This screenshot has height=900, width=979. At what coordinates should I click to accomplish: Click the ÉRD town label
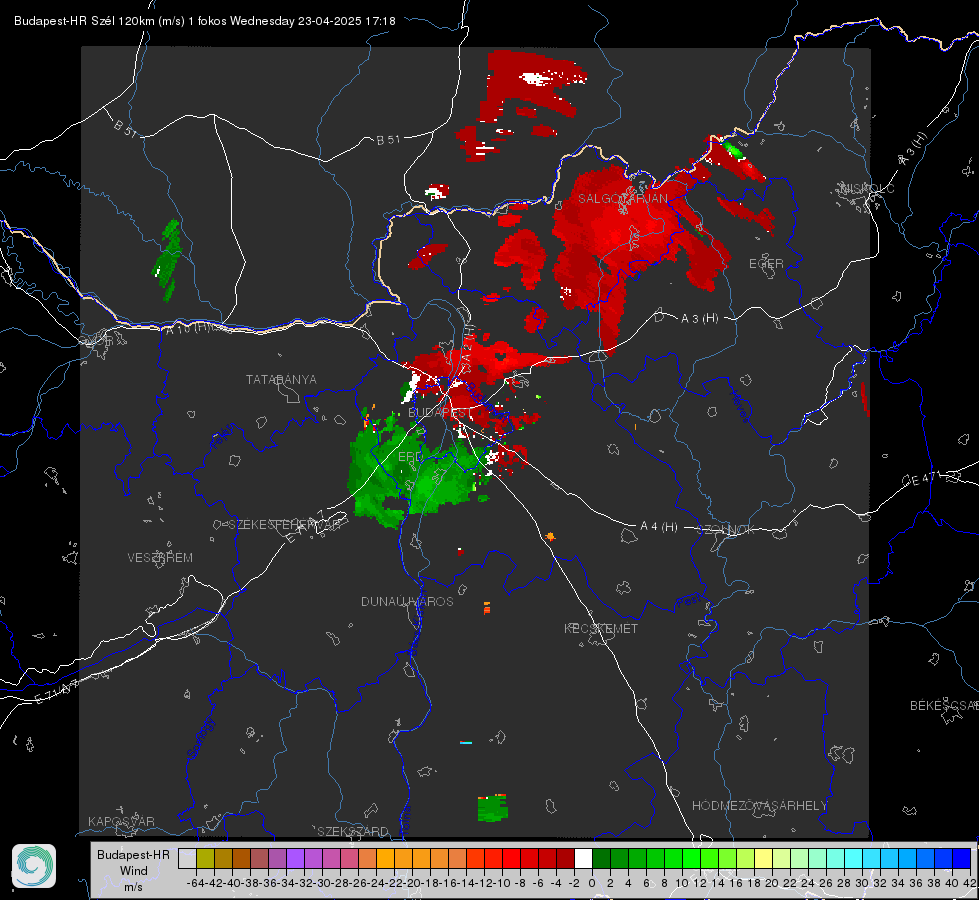click(410, 457)
